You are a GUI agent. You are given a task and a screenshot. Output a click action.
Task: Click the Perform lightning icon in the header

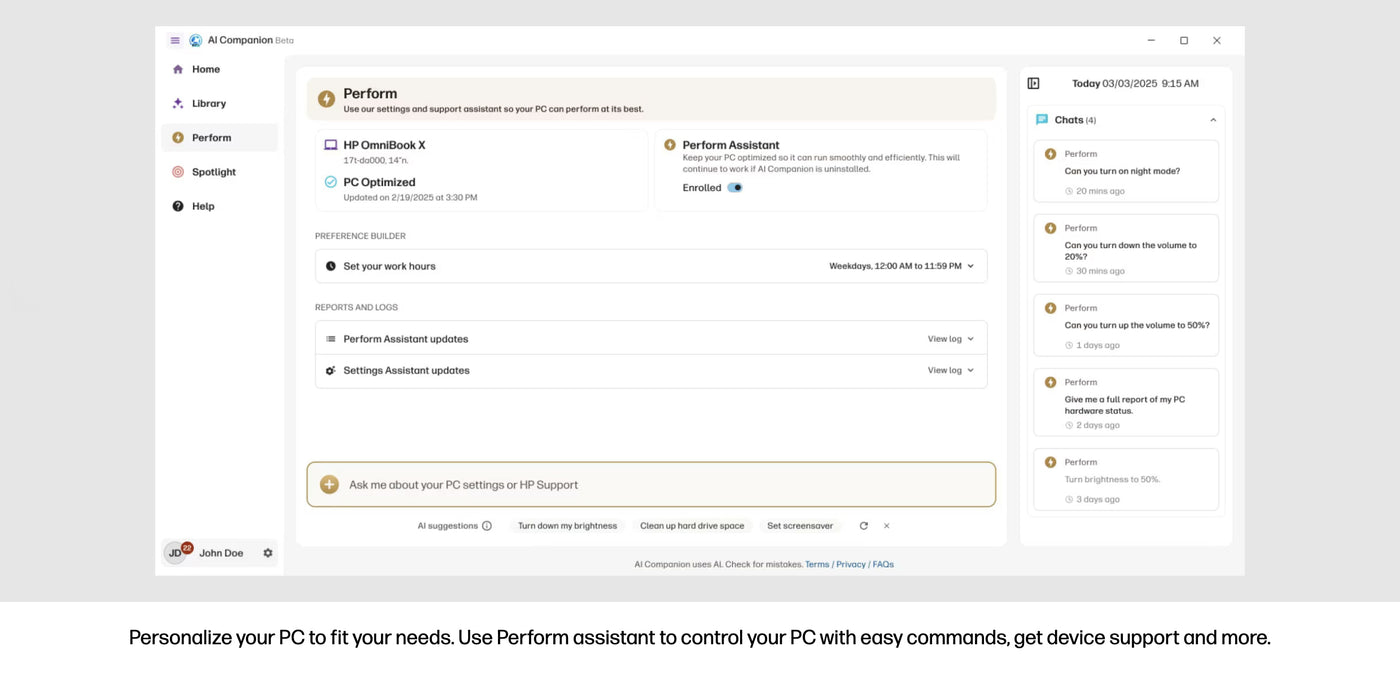[326, 99]
